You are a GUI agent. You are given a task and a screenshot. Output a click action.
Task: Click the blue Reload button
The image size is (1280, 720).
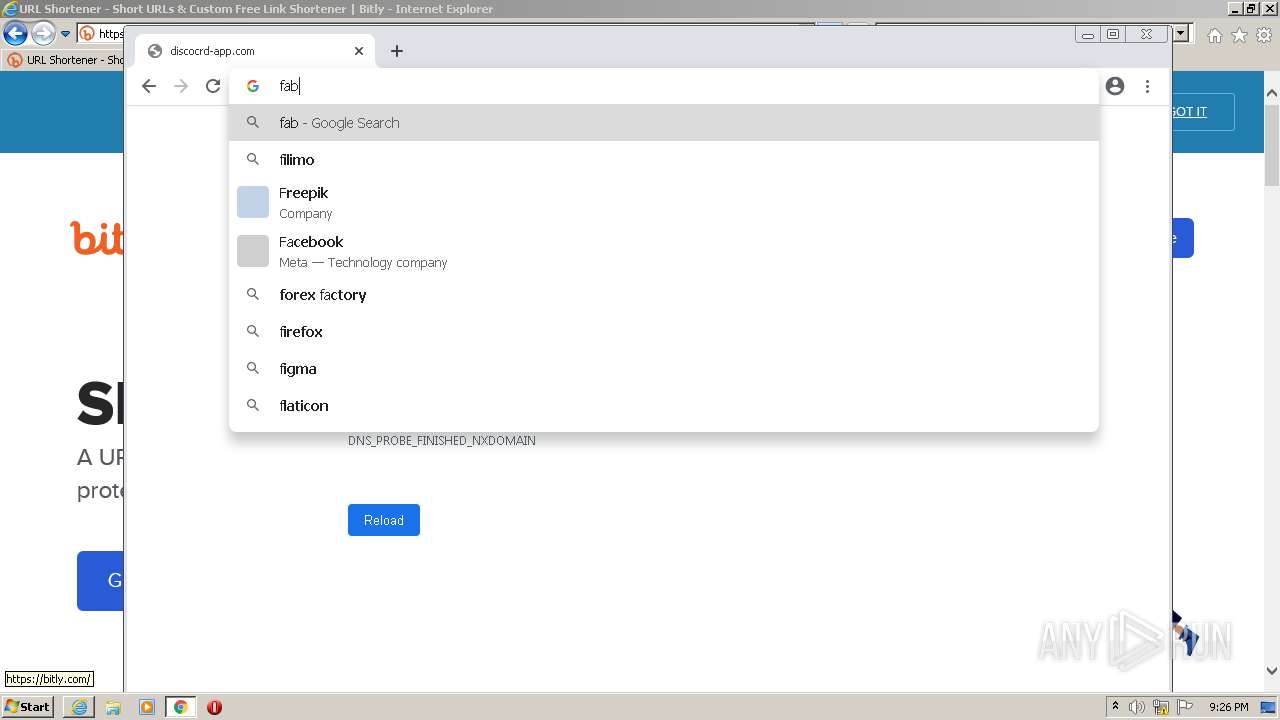384,520
